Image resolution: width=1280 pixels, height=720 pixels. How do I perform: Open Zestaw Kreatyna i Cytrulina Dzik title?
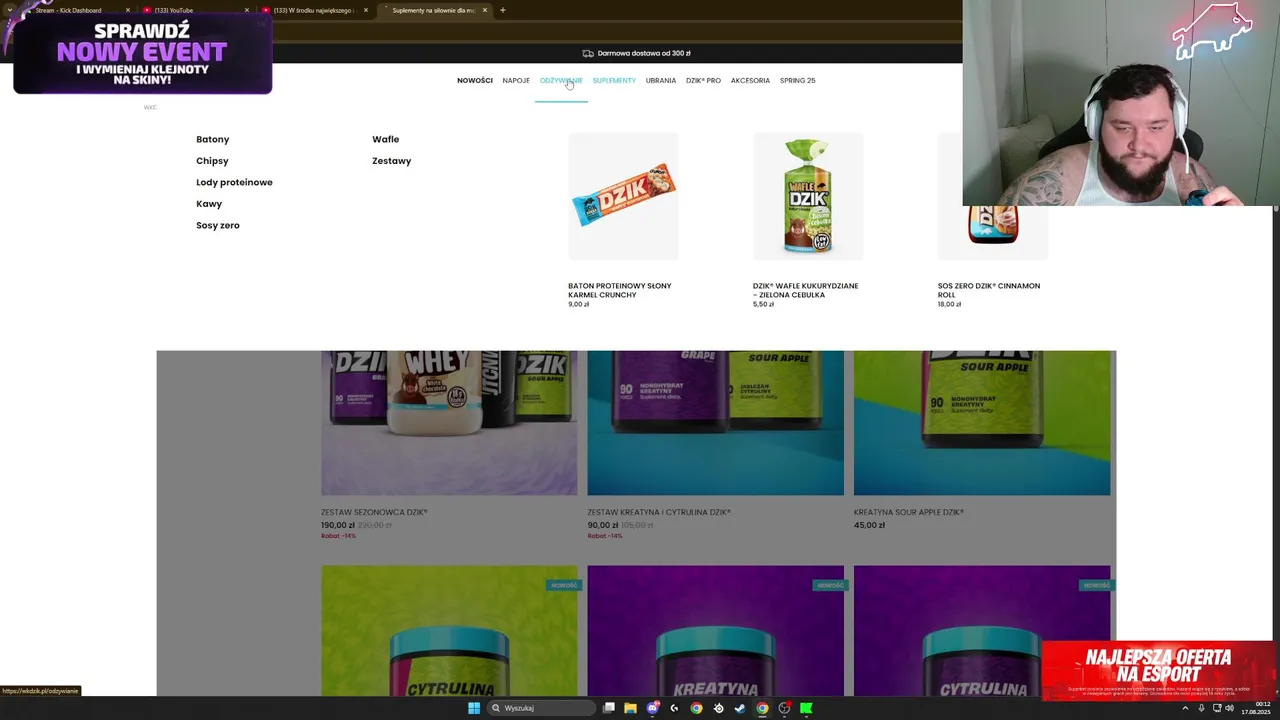[659, 512]
